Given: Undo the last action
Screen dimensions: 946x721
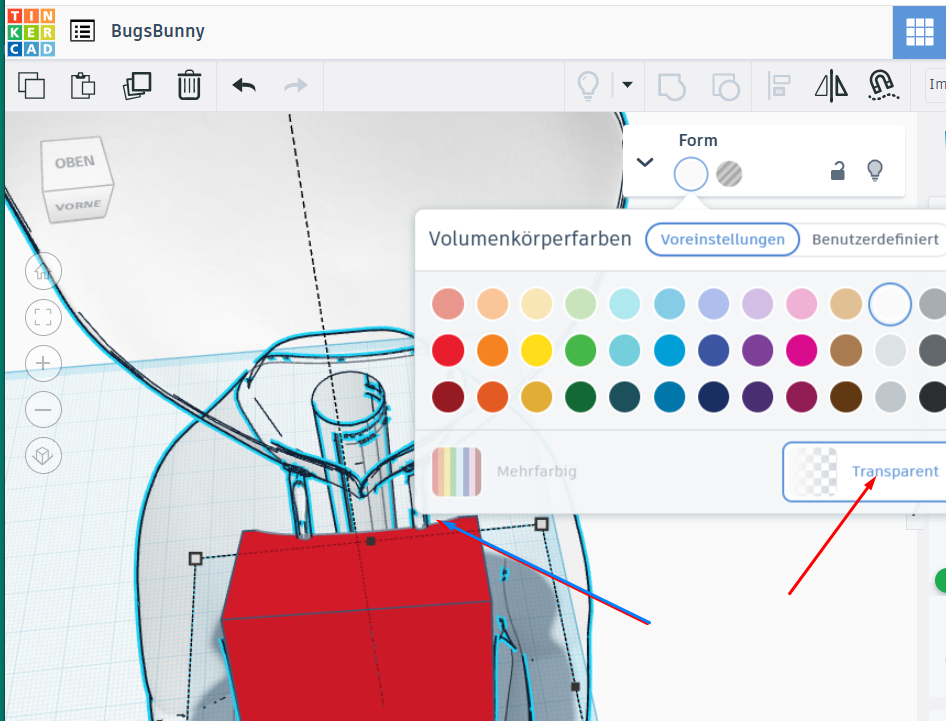Looking at the screenshot, I should 244,86.
